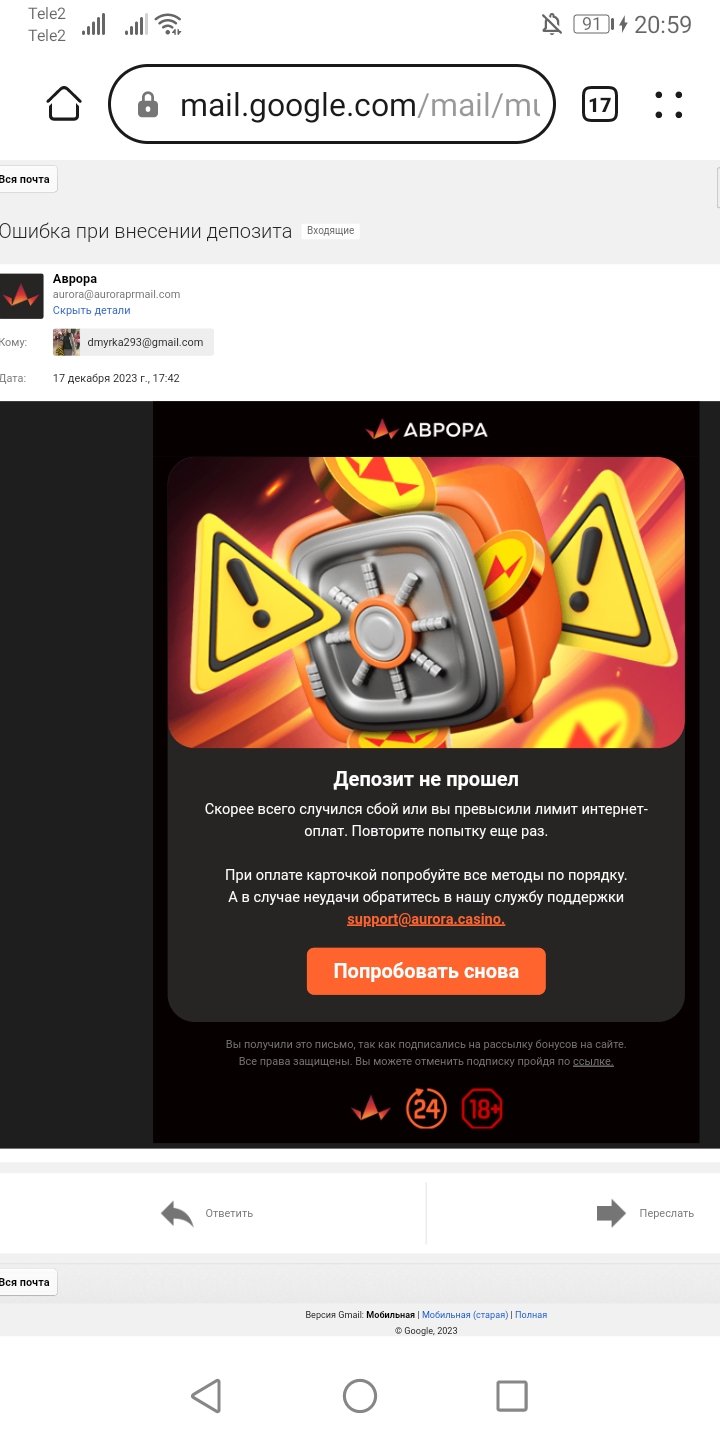Tap the Android back navigation button
Image resolution: width=720 pixels, height=1440 pixels.
point(206,1395)
